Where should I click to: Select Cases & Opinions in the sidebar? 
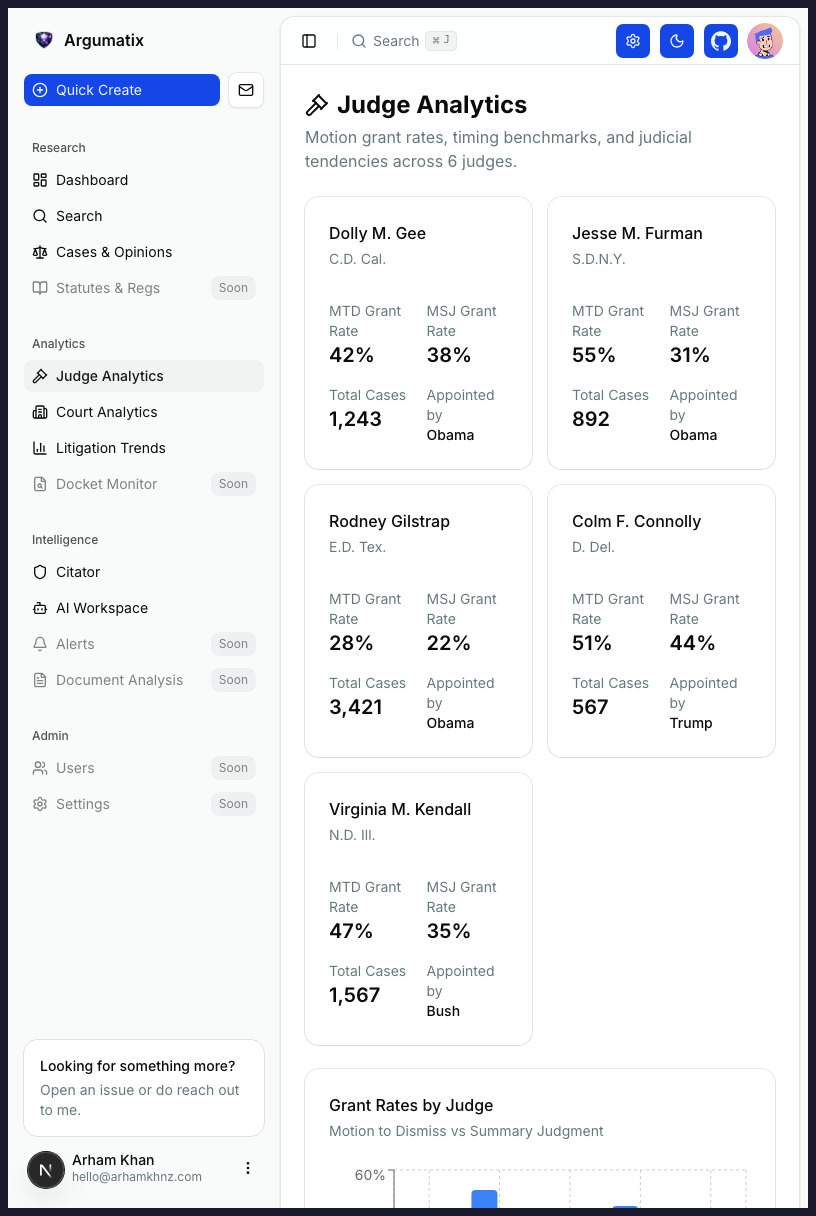coord(114,252)
